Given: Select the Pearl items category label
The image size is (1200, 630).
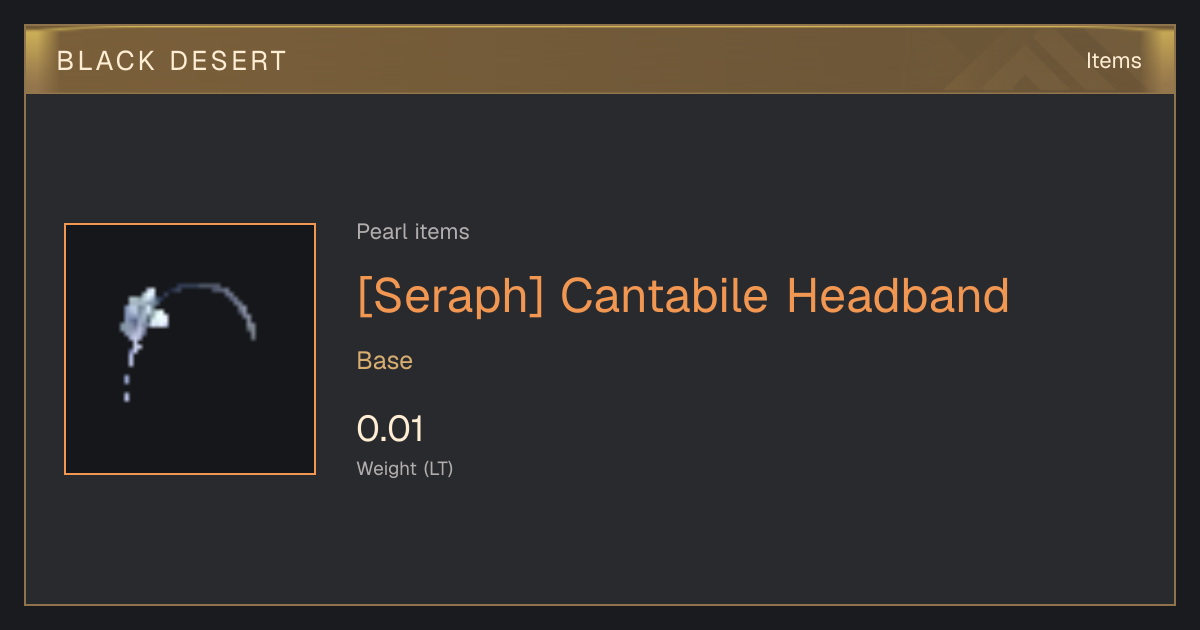Looking at the screenshot, I should (x=413, y=232).
